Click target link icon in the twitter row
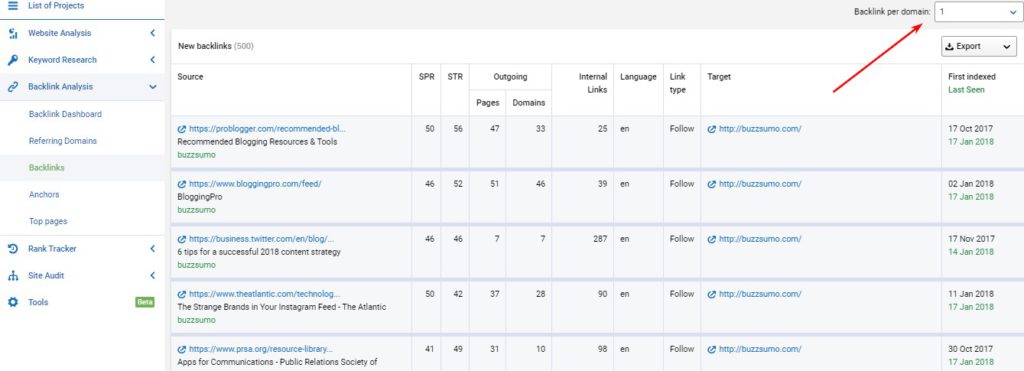Image resolution: width=1024 pixels, height=371 pixels. [712, 239]
